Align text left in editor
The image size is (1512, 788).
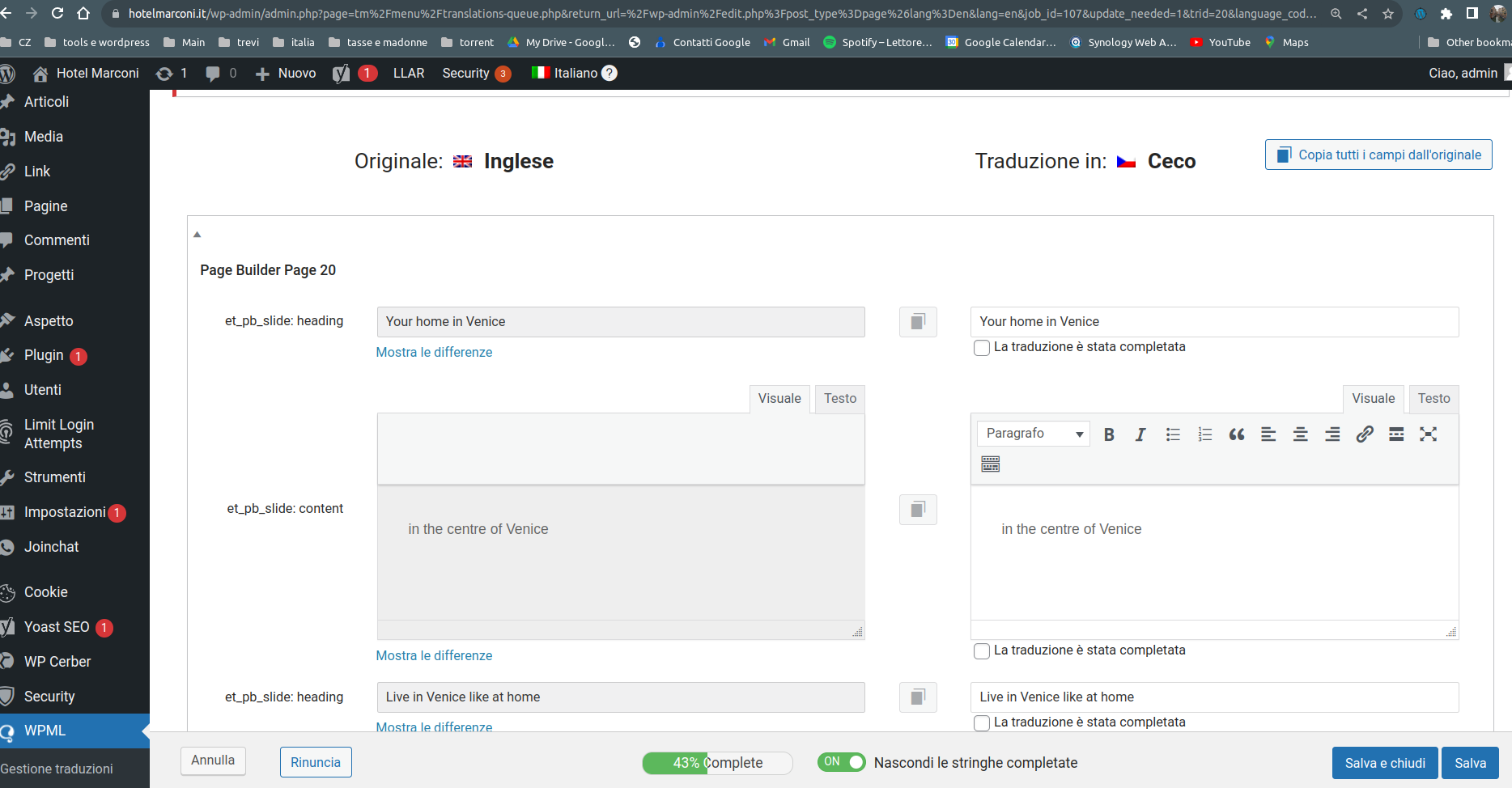[1268, 434]
